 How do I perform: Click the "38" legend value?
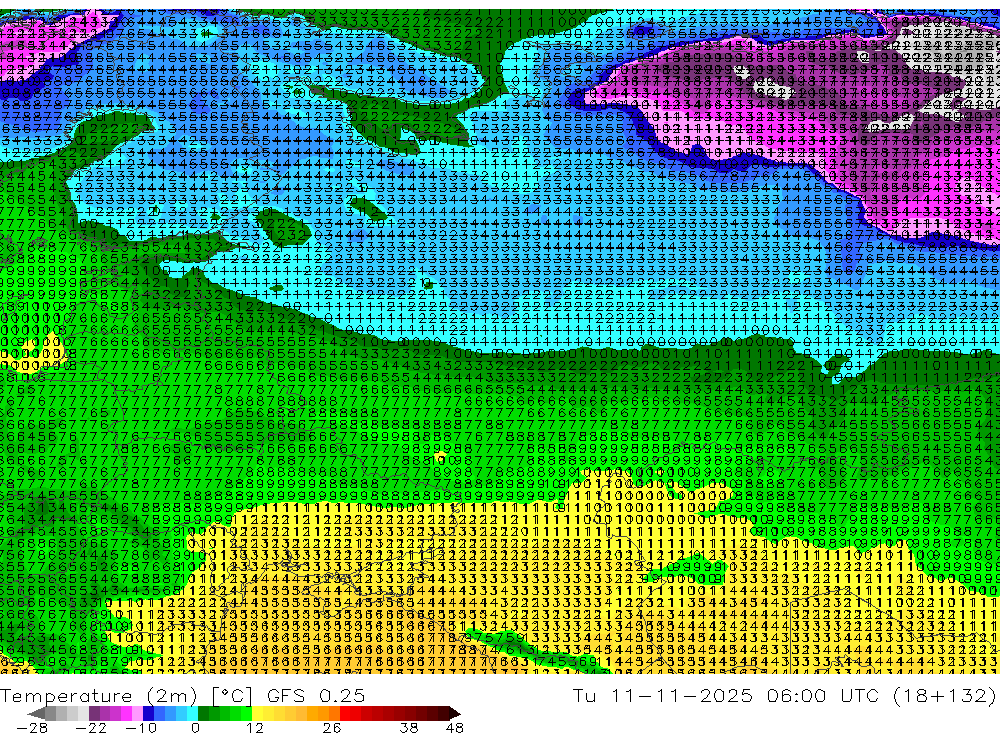[409, 727]
